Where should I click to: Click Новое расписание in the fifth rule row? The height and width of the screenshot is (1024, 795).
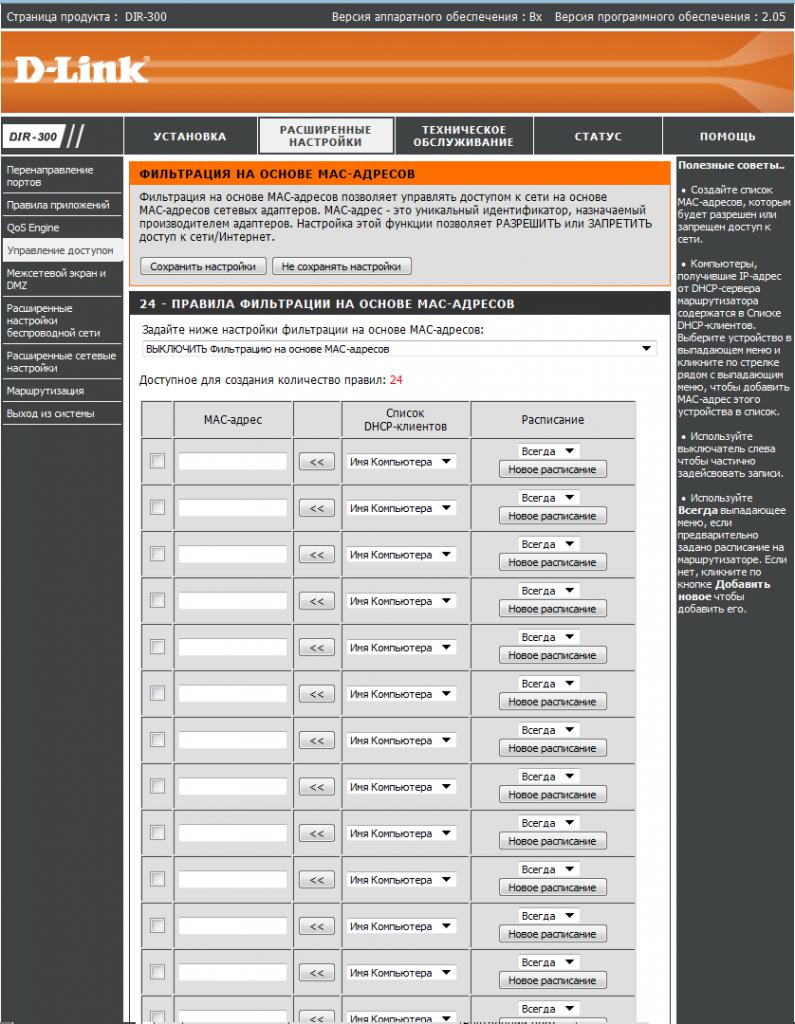tap(552, 655)
